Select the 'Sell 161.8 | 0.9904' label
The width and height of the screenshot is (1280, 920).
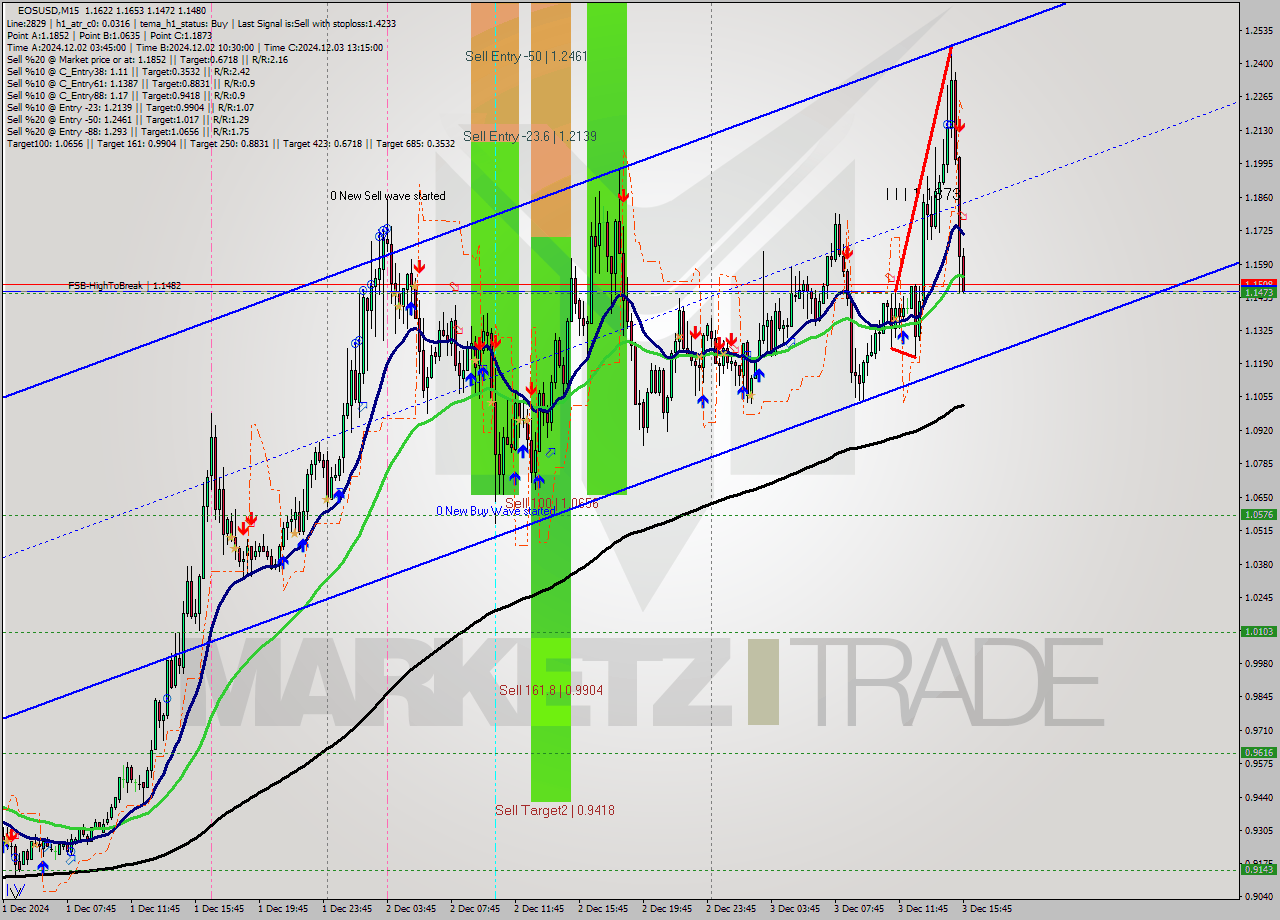pos(551,690)
